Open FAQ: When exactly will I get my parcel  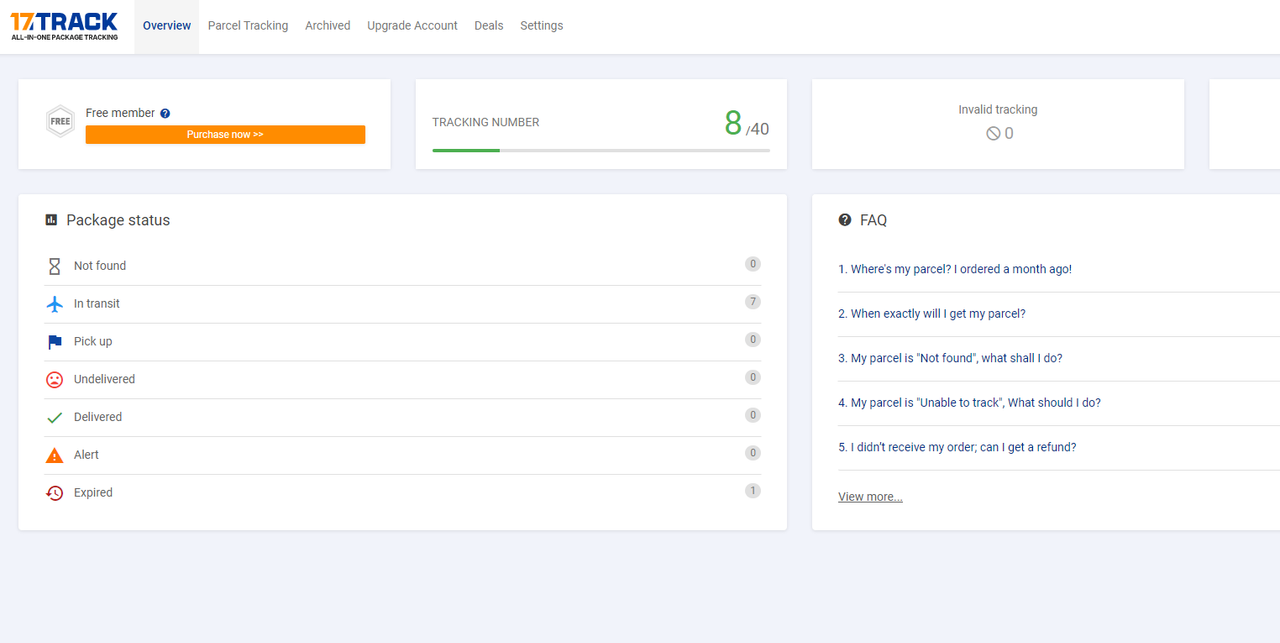(932, 314)
